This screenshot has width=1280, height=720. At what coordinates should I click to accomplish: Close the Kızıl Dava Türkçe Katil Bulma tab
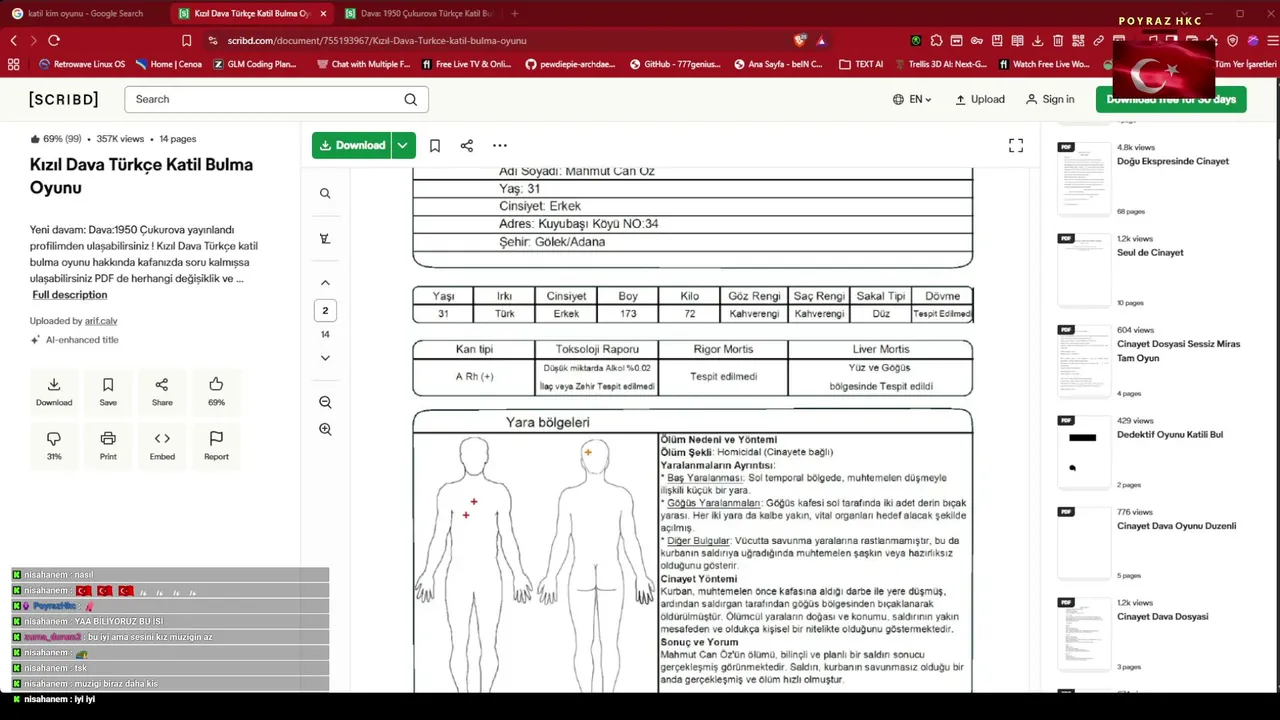pyautogui.click(x=323, y=13)
